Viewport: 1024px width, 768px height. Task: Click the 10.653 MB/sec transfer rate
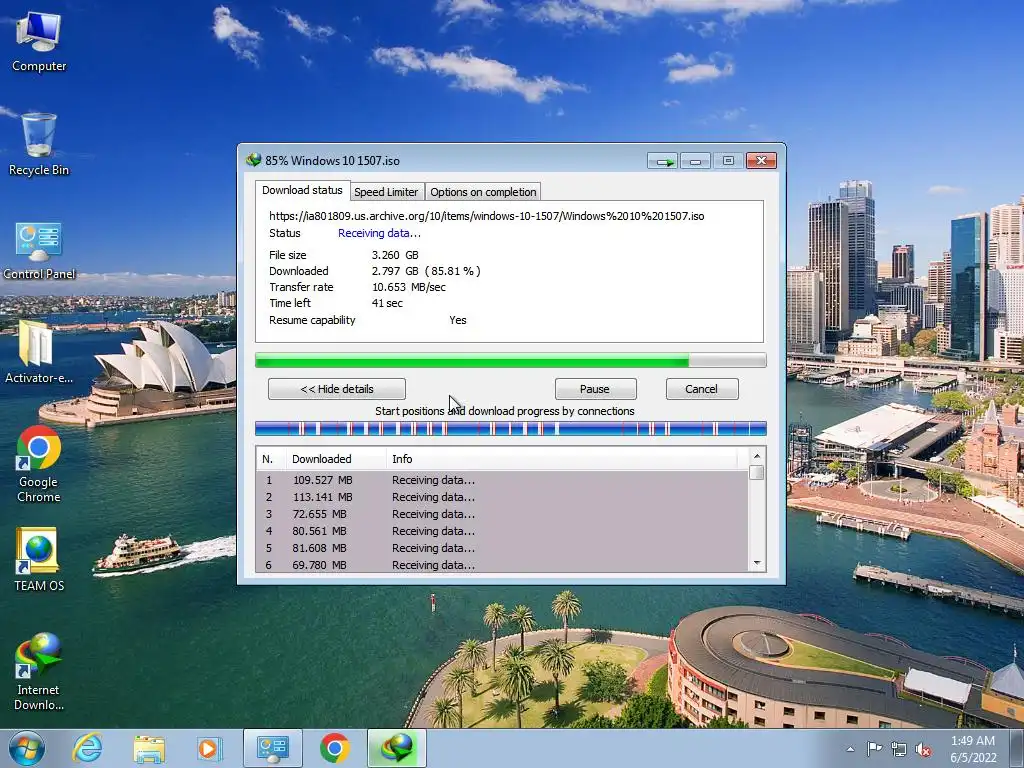pyautogui.click(x=409, y=287)
